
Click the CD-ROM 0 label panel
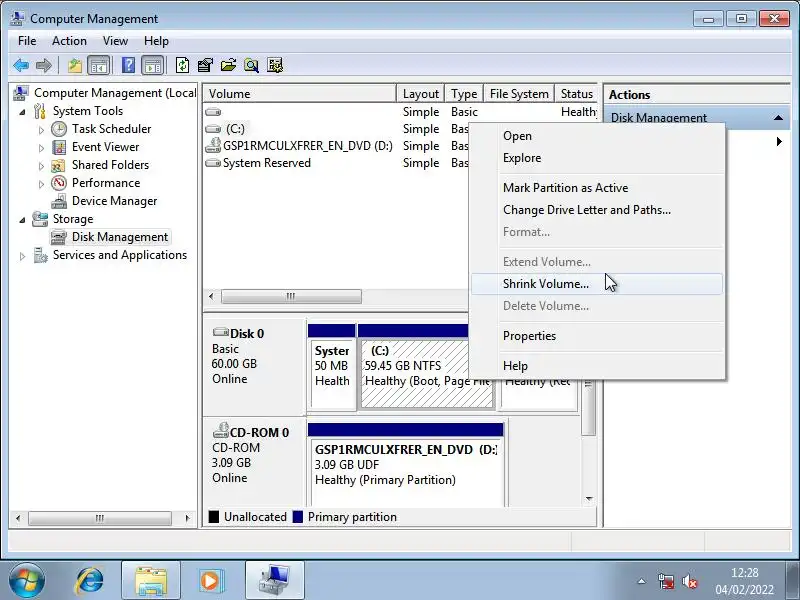click(x=254, y=462)
